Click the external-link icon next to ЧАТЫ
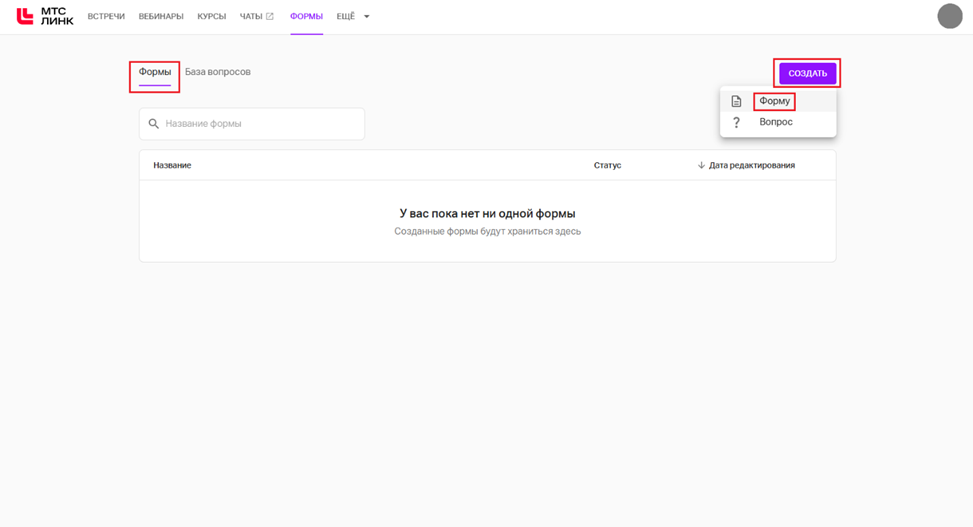This screenshot has height=527, width=973. pyautogui.click(x=270, y=17)
